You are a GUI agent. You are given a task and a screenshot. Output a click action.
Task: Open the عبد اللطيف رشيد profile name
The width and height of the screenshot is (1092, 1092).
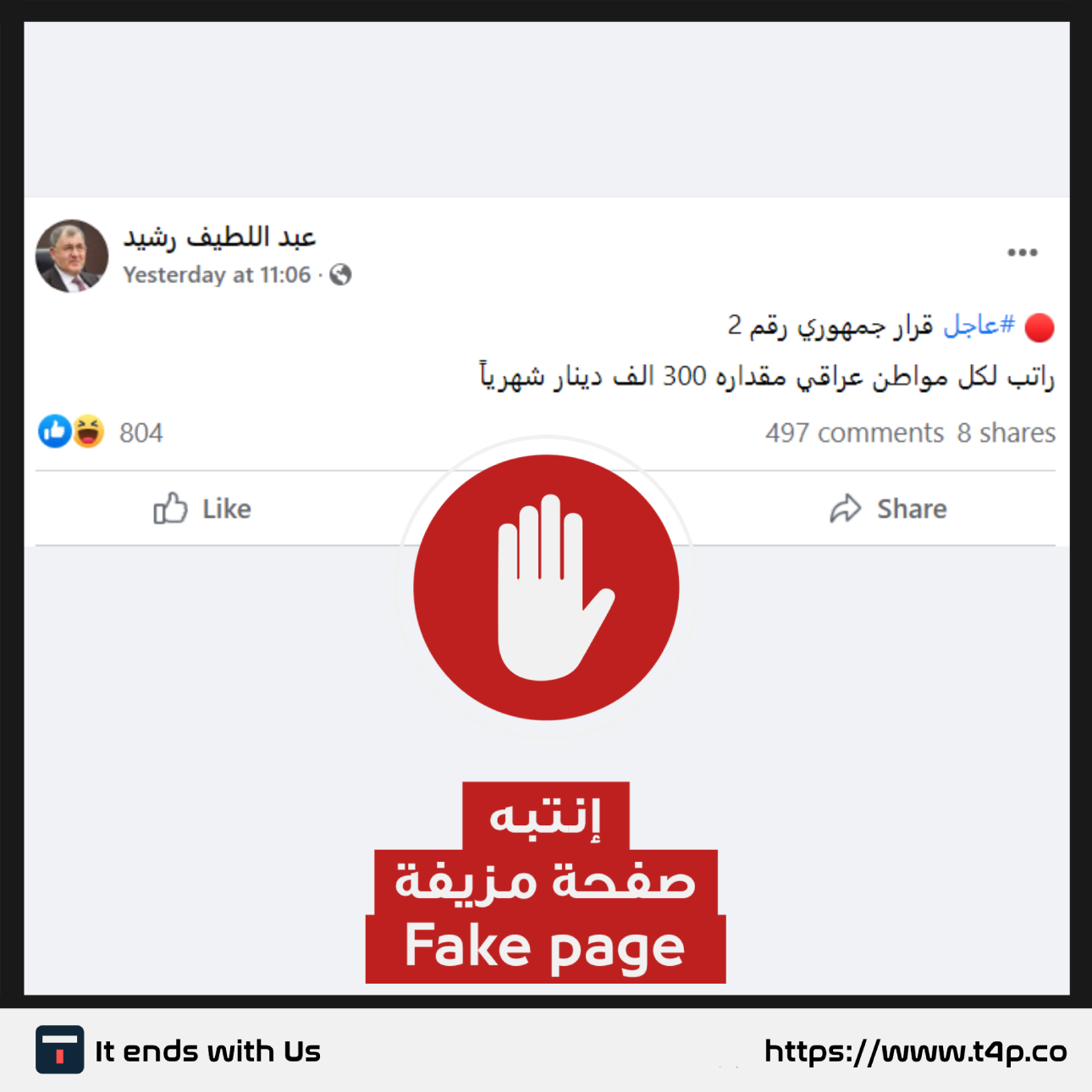tap(219, 237)
